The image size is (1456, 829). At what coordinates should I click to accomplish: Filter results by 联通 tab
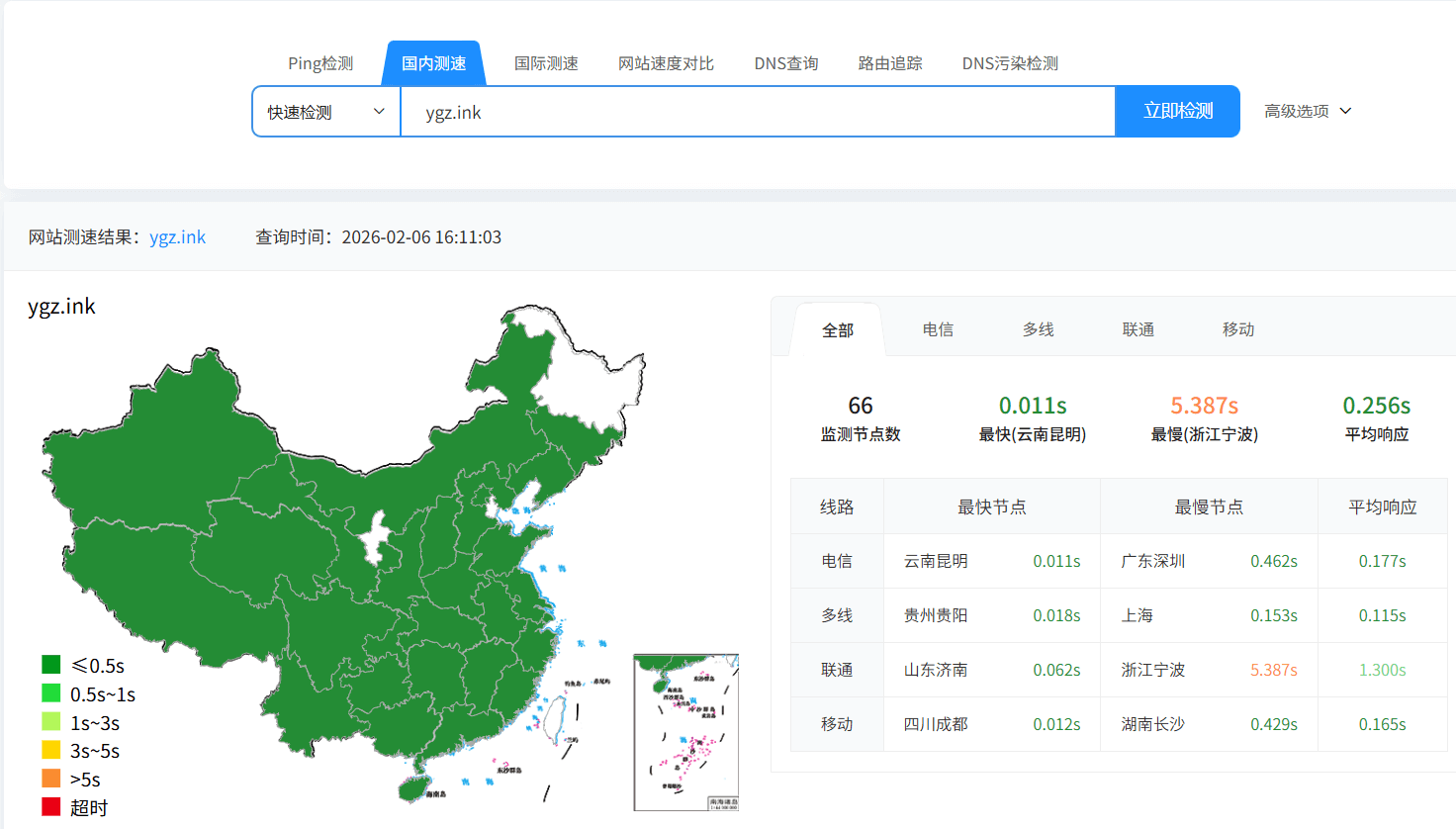click(1138, 329)
